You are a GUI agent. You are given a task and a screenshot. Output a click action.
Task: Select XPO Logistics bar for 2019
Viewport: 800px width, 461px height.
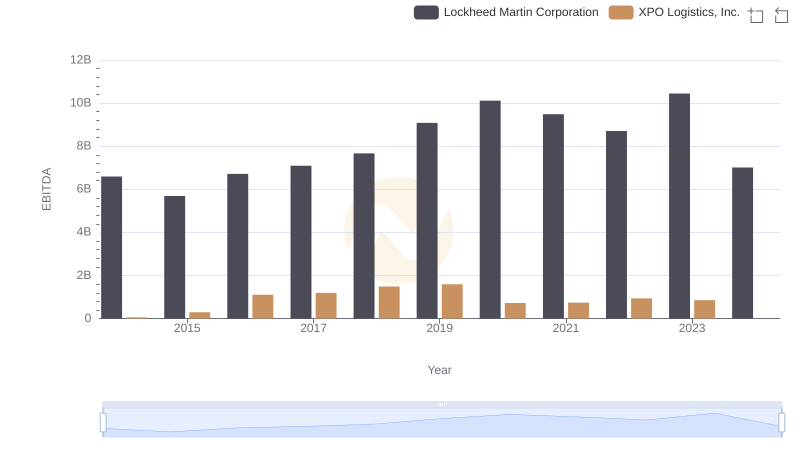point(452,301)
